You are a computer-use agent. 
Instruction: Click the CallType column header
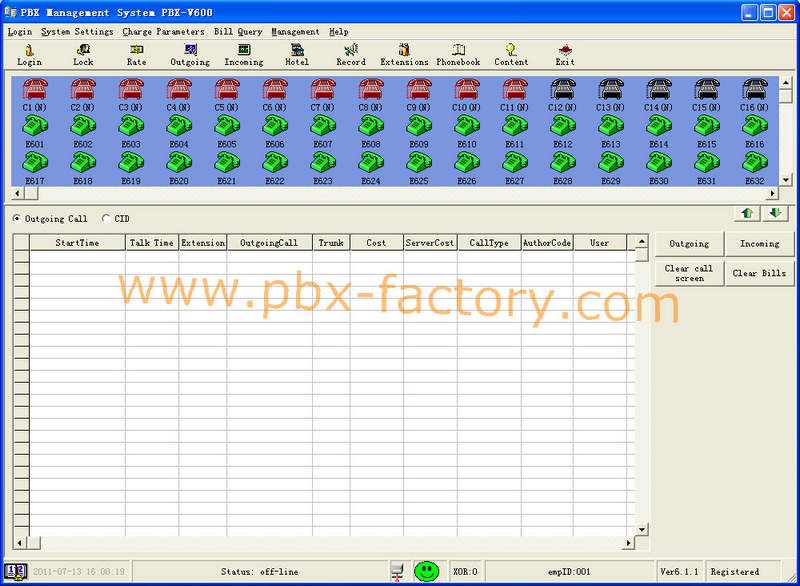coord(489,243)
